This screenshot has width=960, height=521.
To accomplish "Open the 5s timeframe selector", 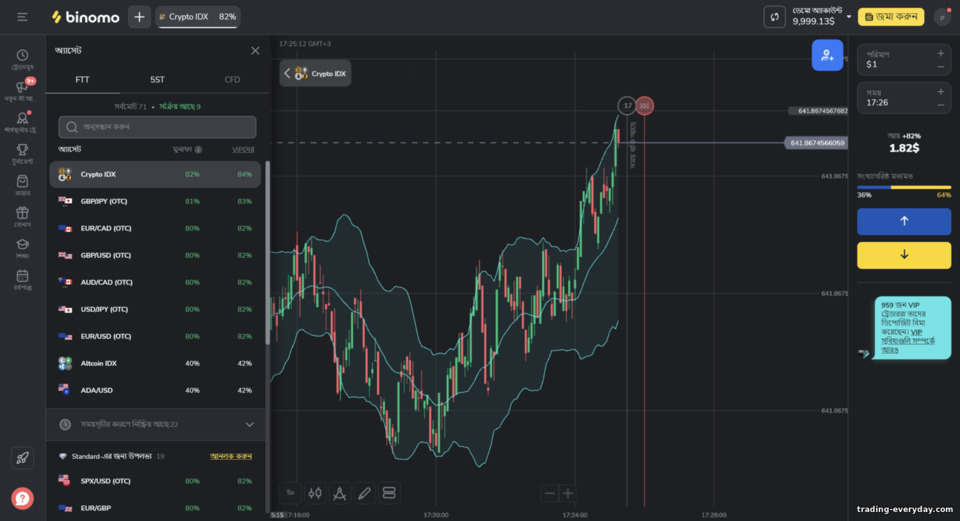I will coord(290,493).
